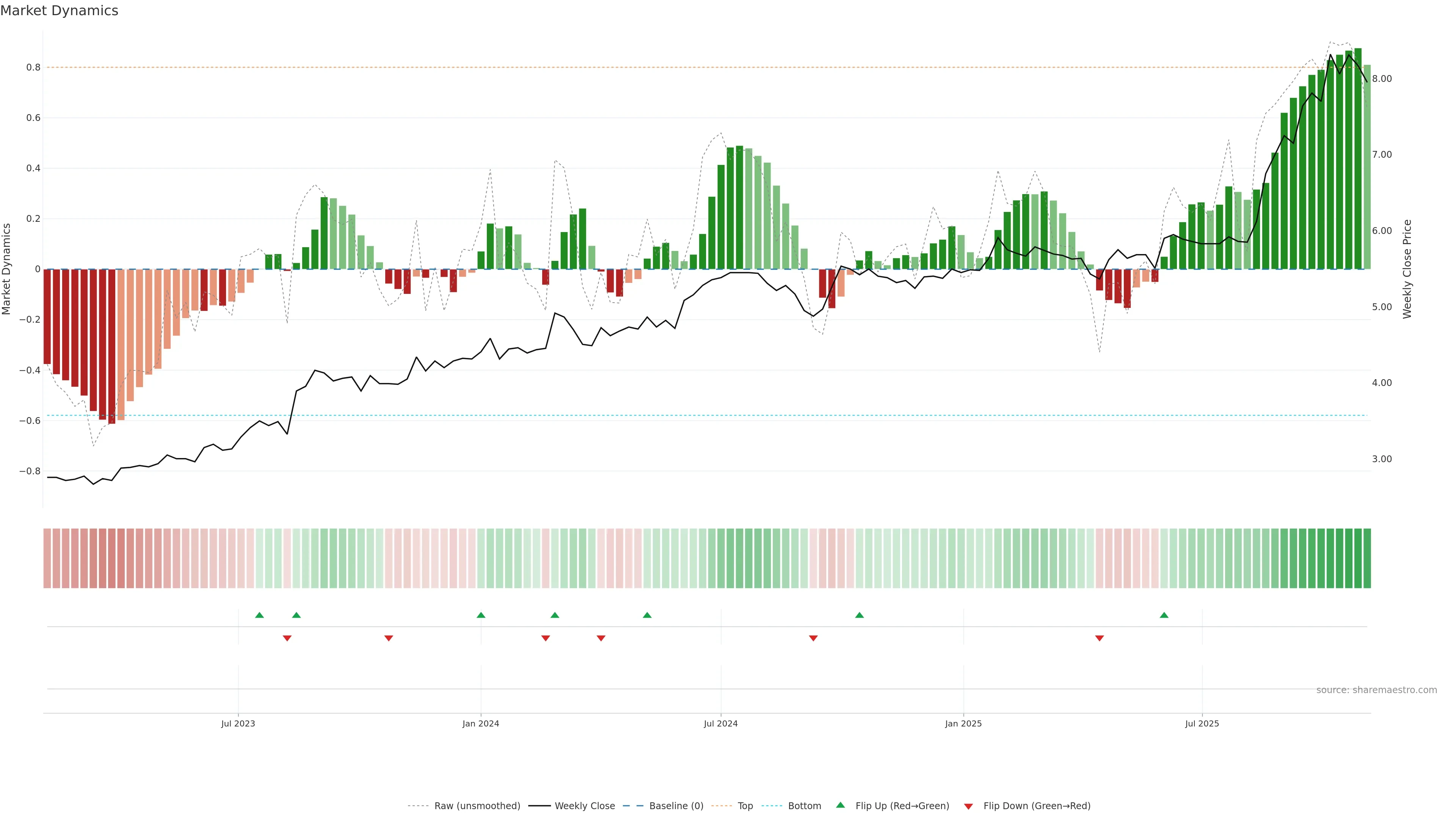Screen dimensions: 1456x819
Task: Click source: sharemaestro.com text
Action: (x=1376, y=690)
